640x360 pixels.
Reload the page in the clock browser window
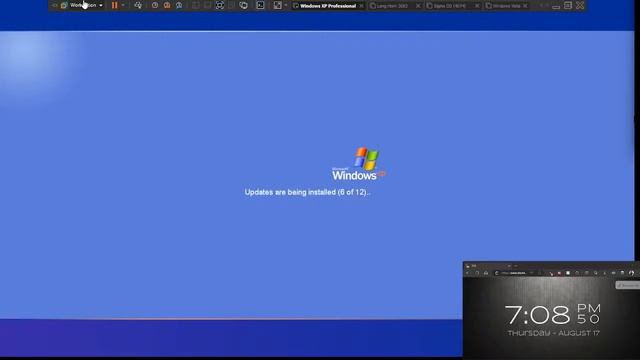coord(477,273)
